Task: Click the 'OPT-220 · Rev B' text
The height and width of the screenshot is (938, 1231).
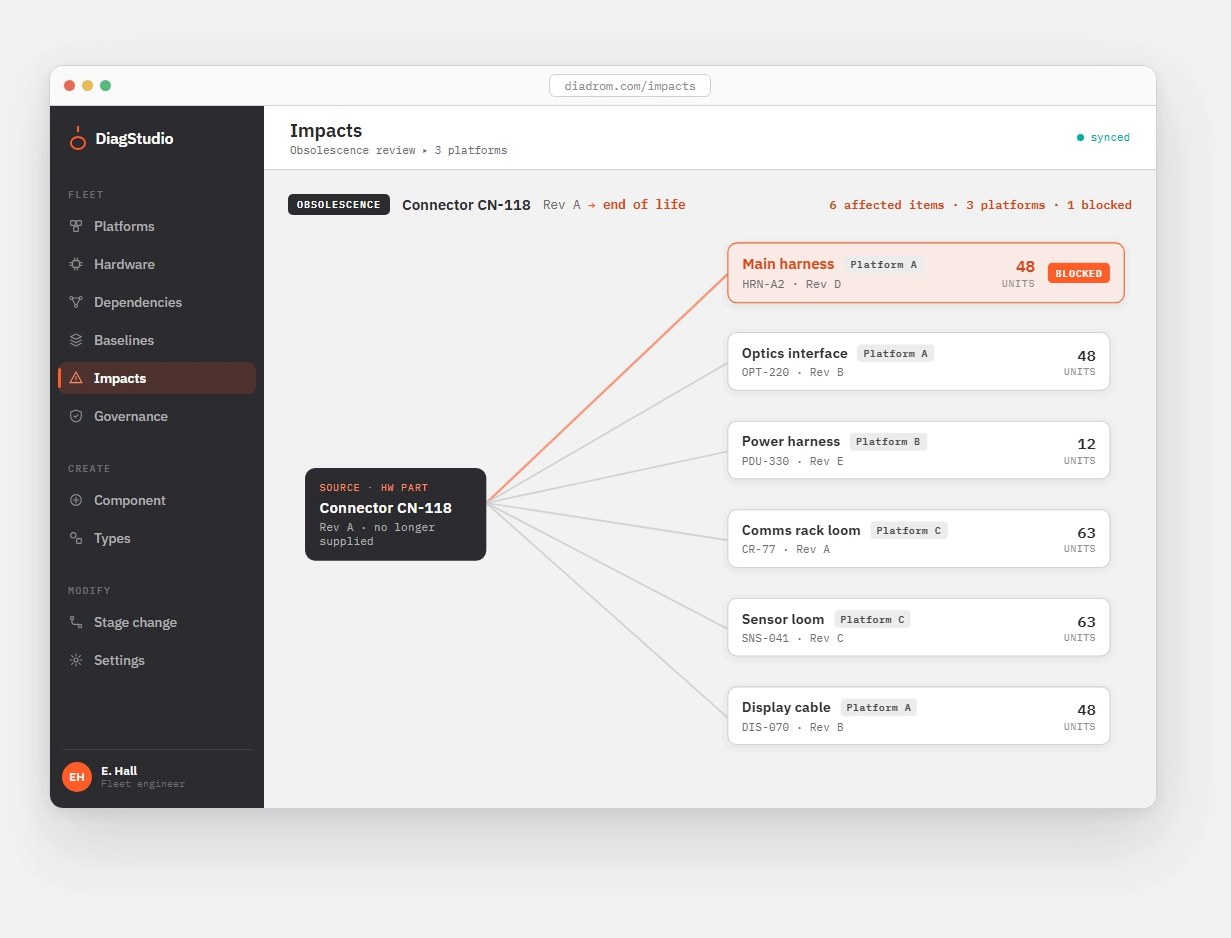Action: click(792, 373)
